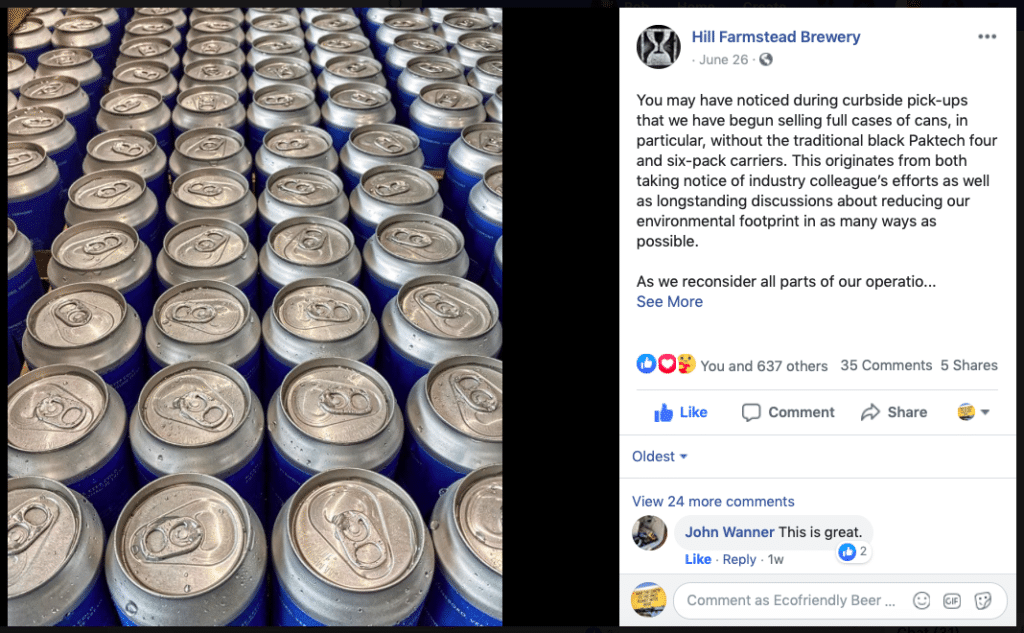The width and height of the screenshot is (1024, 633).
Task: Open the GIF picker in comment box
Action: click(x=952, y=600)
